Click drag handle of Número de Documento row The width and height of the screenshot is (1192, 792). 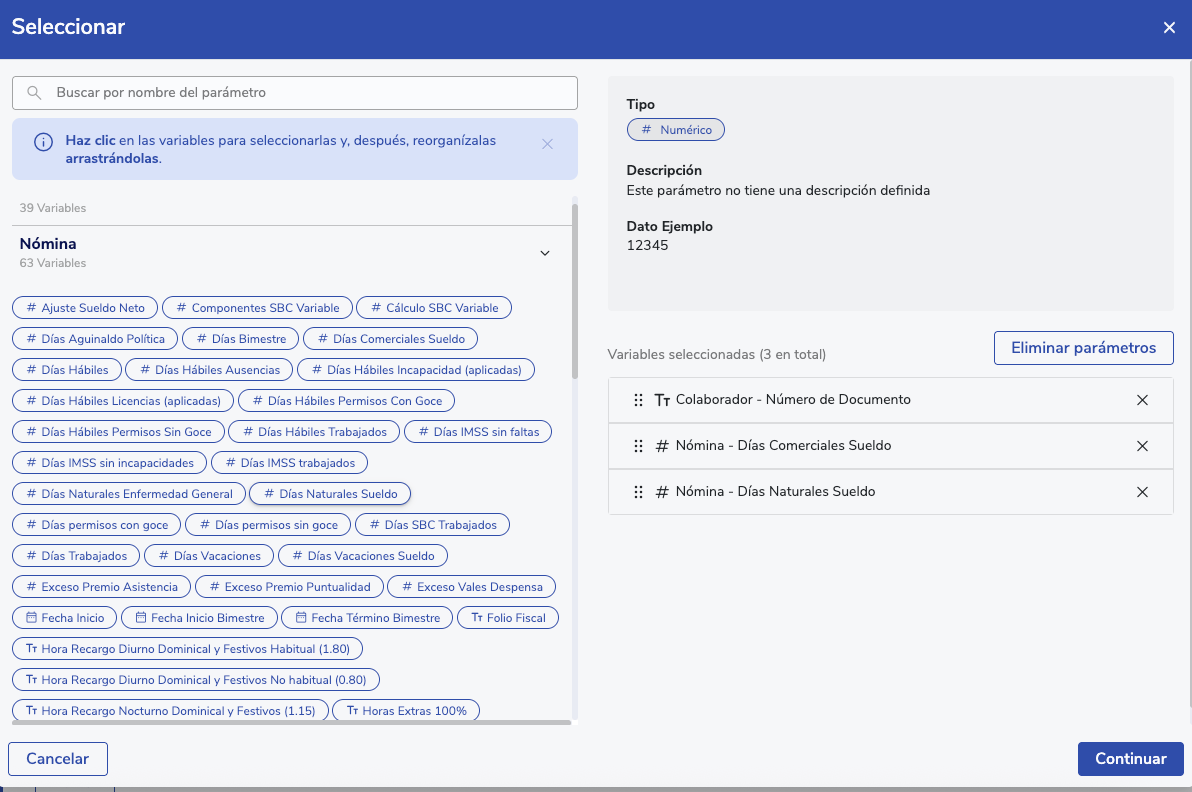click(638, 400)
